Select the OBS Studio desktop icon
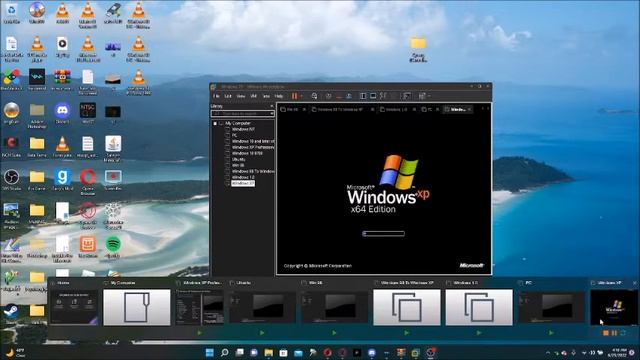 pyautogui.click(x=11, y=180)
